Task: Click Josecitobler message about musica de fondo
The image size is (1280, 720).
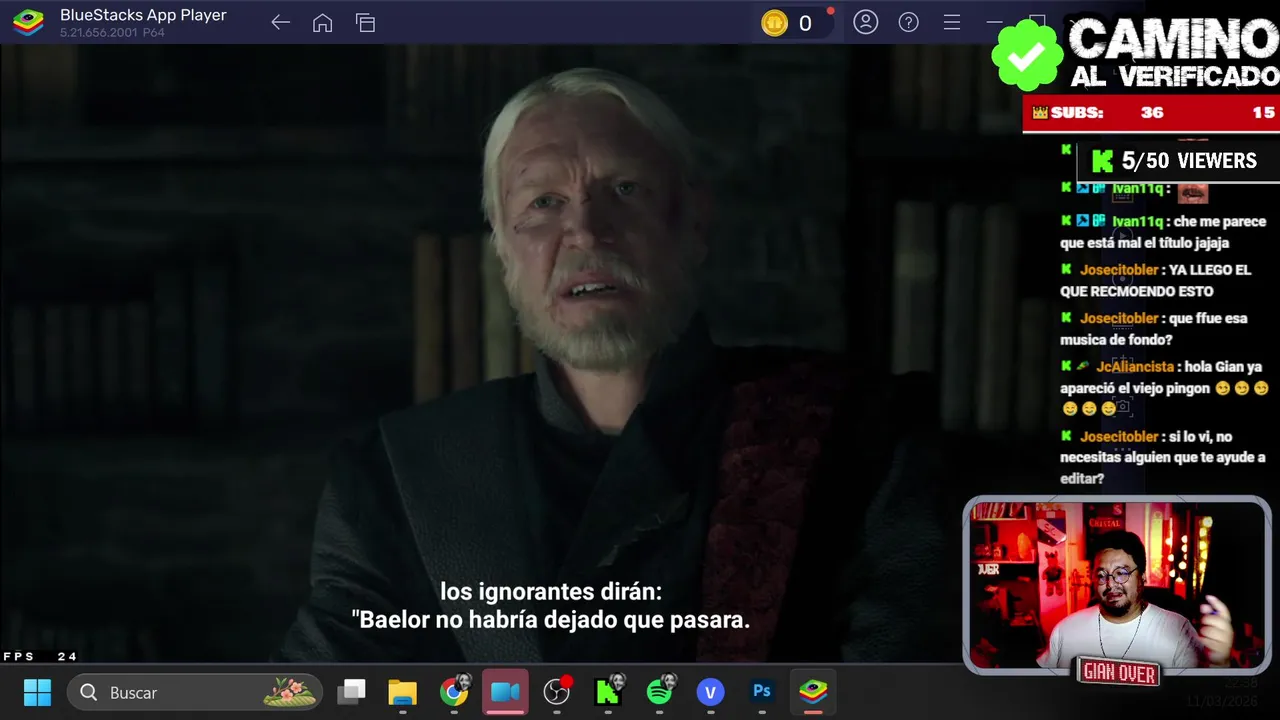Action: pyautogui.click(x=1154, y=329)
